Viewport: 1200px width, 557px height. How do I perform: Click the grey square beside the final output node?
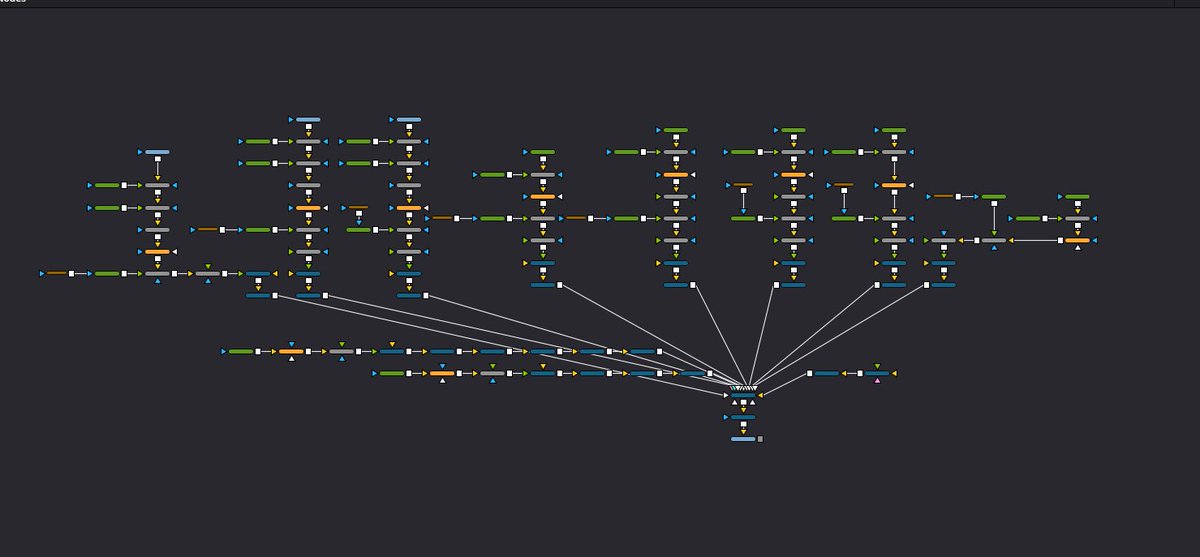pyautogui.click(x=760, y=439)
